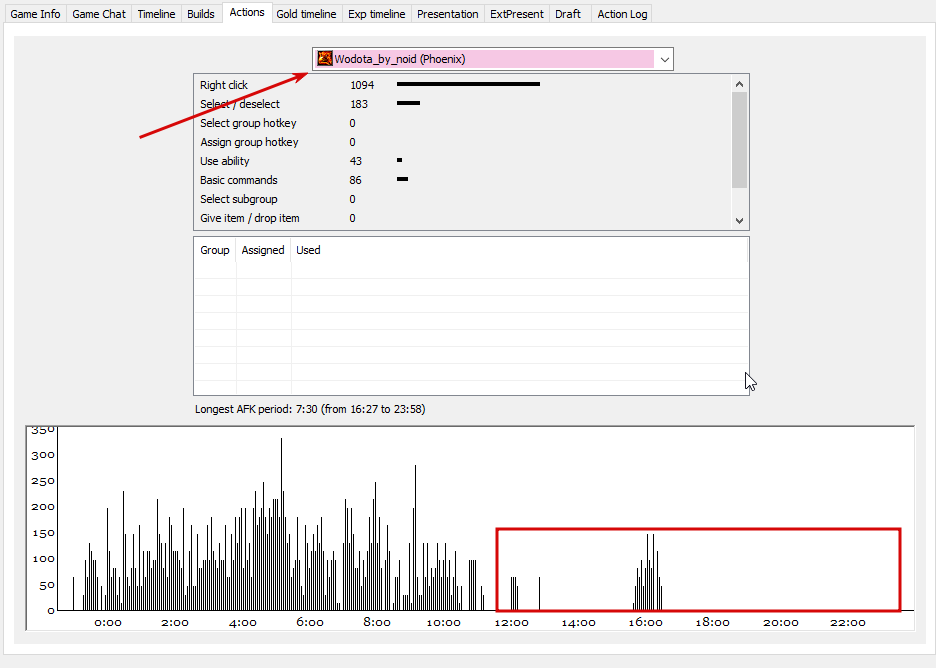The width and height of the screenshot is (936, 668).
Task: Click the Group column header
Action: (215, 250)
